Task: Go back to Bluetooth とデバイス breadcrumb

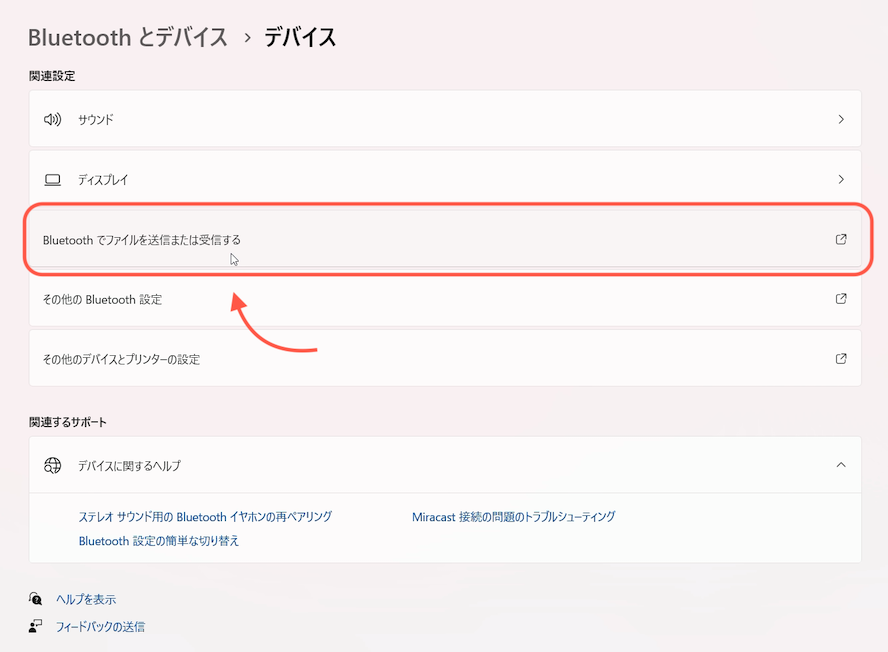Action: pos(128,38)
